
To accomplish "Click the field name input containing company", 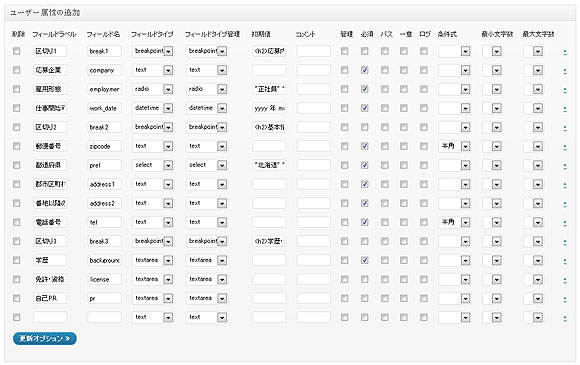I will click(x=104, y=70).
